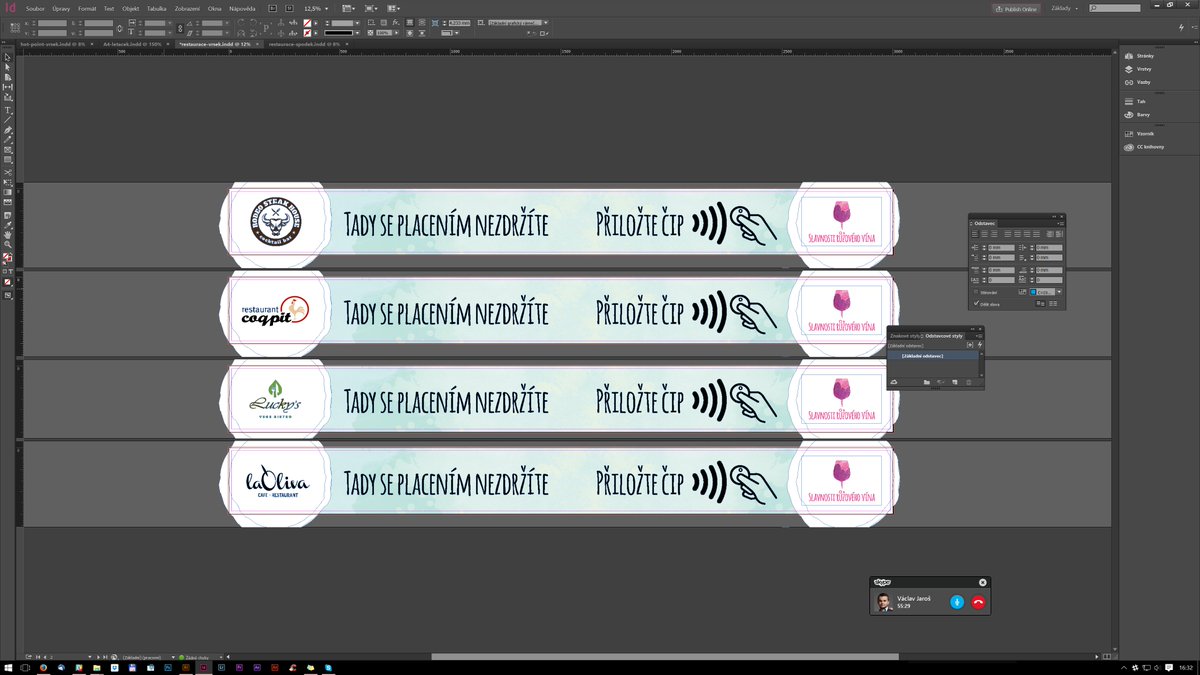Open the Základy workspace dropdown
1200x675 pixels.
[x=1065, y=8]
